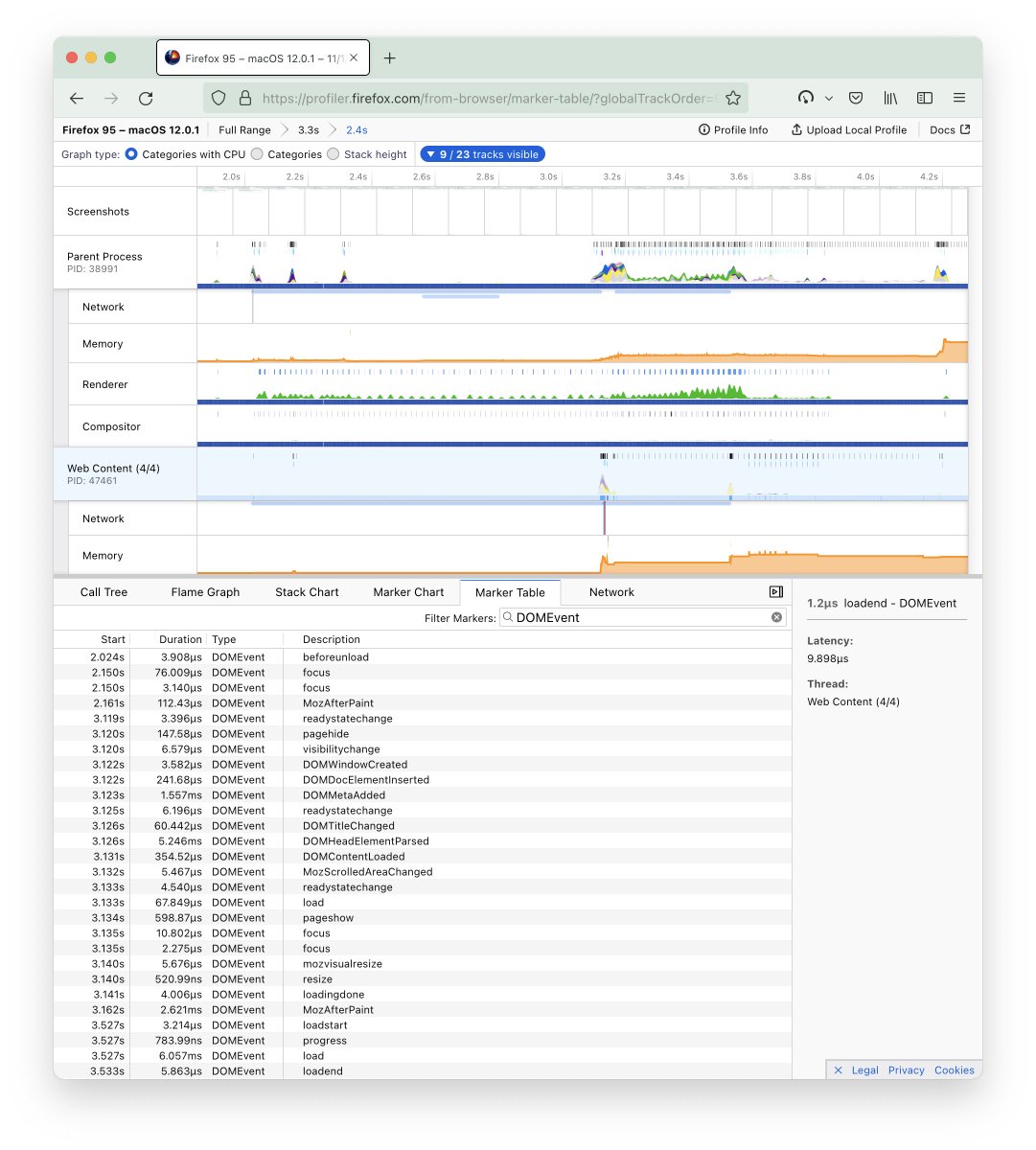Clear the DOMEvent filter text

(x=776, y=618)
